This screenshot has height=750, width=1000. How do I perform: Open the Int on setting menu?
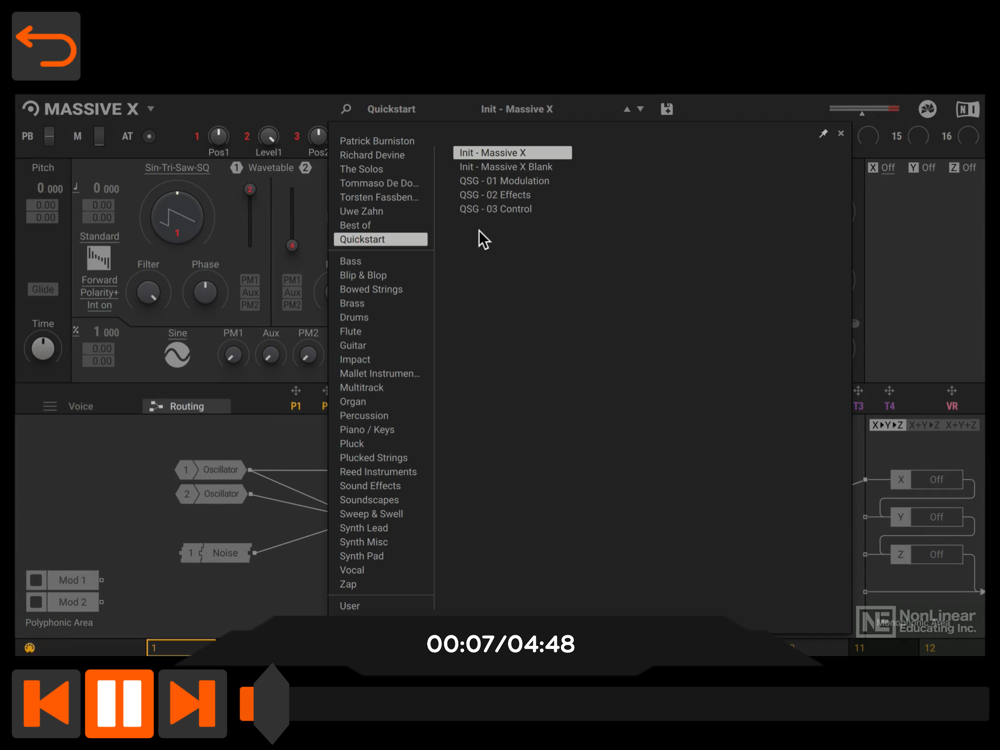click(x=99, y=305)
